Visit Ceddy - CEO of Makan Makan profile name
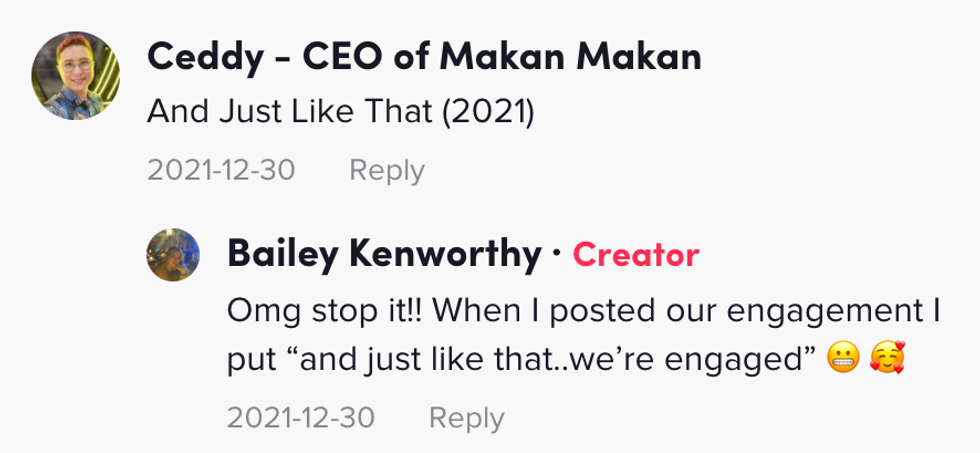Screen dimensions: 980x453 pyautogui.click(x=424, y=58)
